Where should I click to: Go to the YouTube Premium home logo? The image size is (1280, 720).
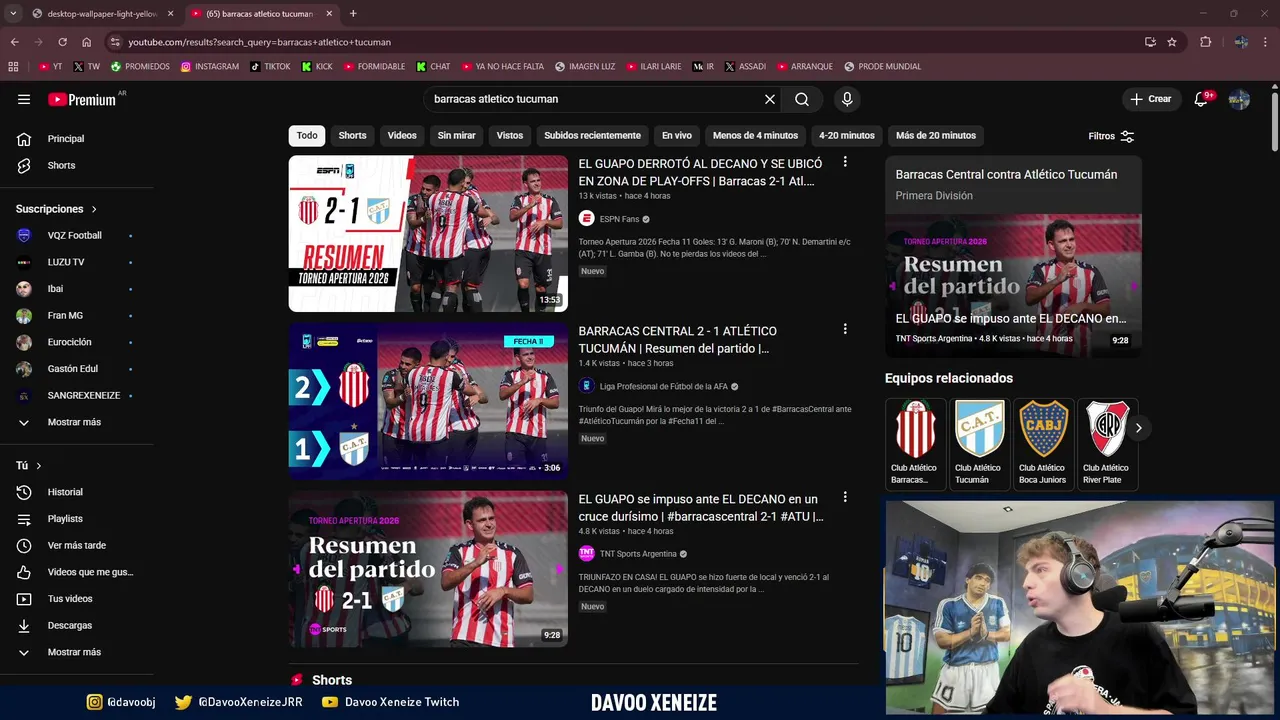pyautogui.click(x=82, y=99)
